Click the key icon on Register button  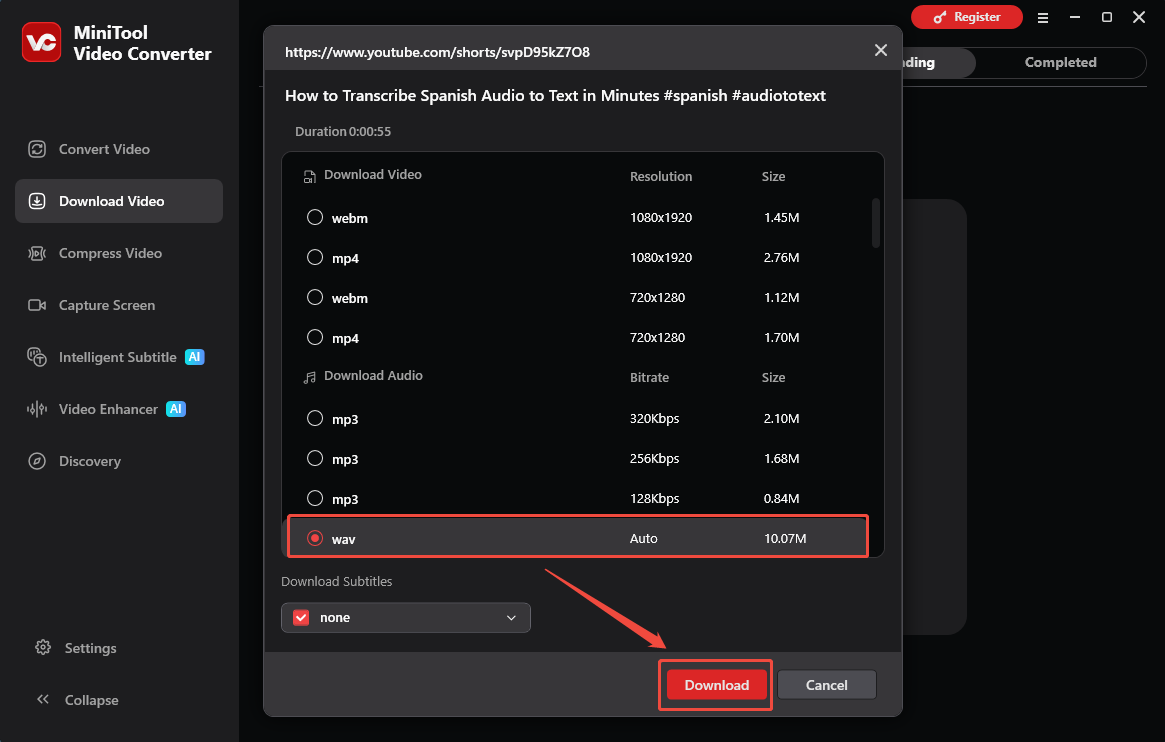click(940, 17)
